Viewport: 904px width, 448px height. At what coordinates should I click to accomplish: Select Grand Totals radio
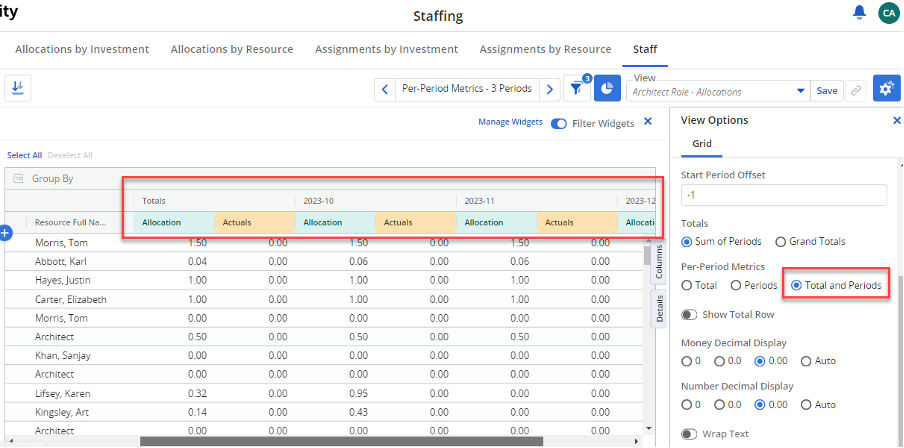tap(781, 242)
